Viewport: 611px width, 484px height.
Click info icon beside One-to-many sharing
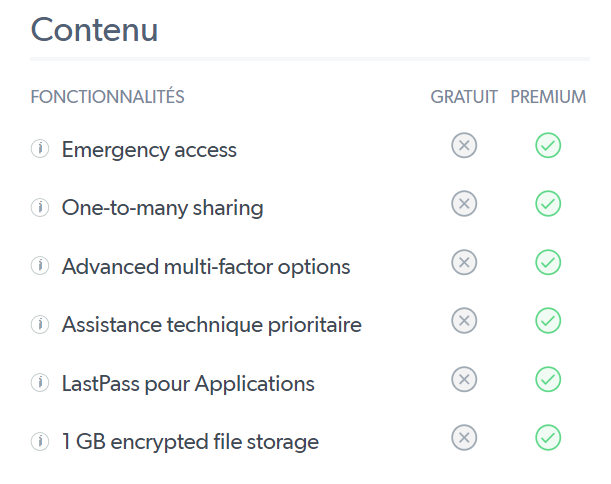coord(40,208)
